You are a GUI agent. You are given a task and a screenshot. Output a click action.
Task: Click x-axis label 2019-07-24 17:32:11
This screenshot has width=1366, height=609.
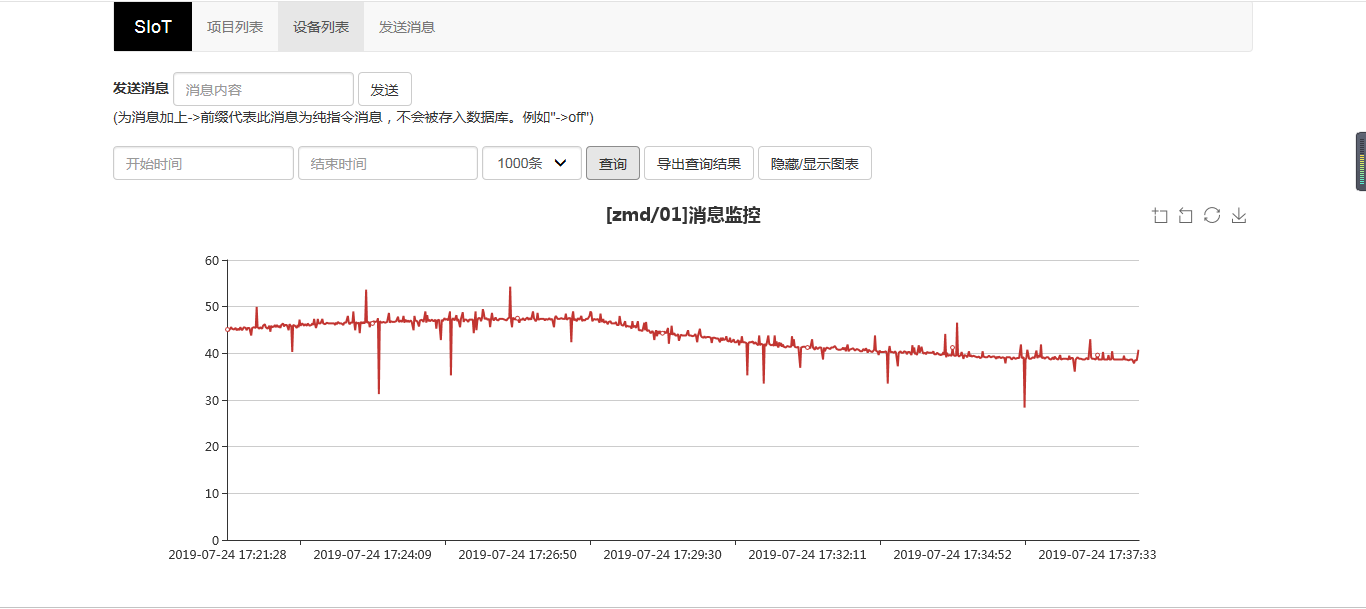807,554
